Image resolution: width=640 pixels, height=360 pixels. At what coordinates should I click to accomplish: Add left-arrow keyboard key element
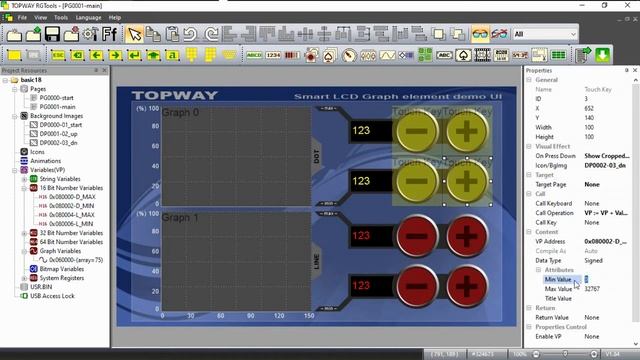pos(96,55)
